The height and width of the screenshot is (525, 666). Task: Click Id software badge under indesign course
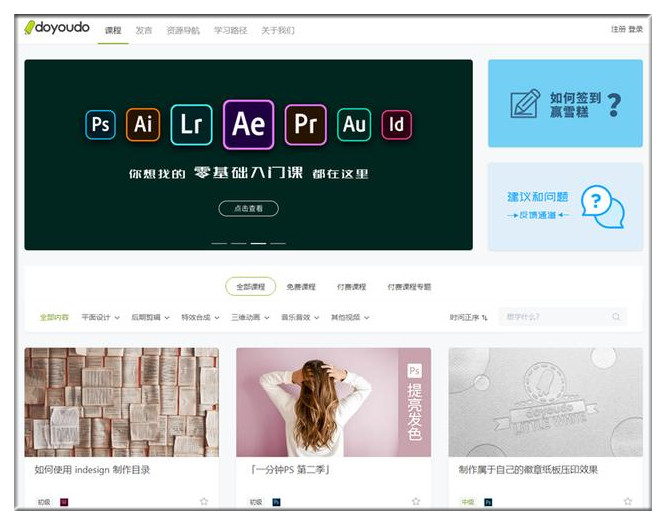[64, 502]
